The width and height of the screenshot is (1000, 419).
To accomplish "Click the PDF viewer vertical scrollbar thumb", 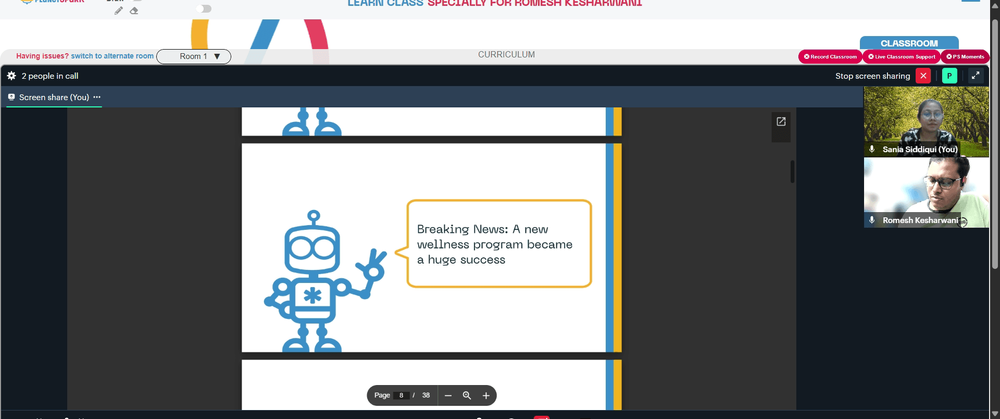I will pyautogui.click(x=793, y=172).
